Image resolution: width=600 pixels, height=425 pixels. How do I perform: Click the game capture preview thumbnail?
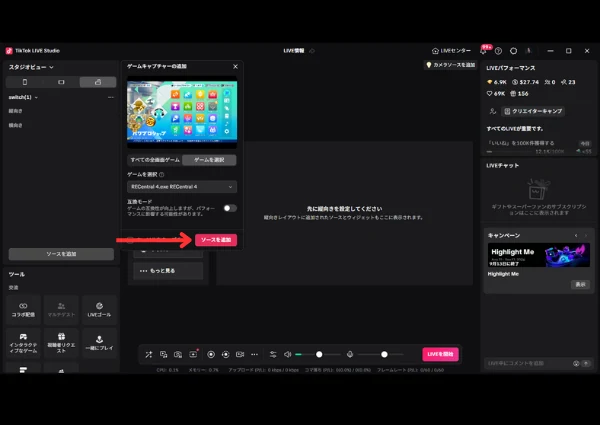(182, 112)
